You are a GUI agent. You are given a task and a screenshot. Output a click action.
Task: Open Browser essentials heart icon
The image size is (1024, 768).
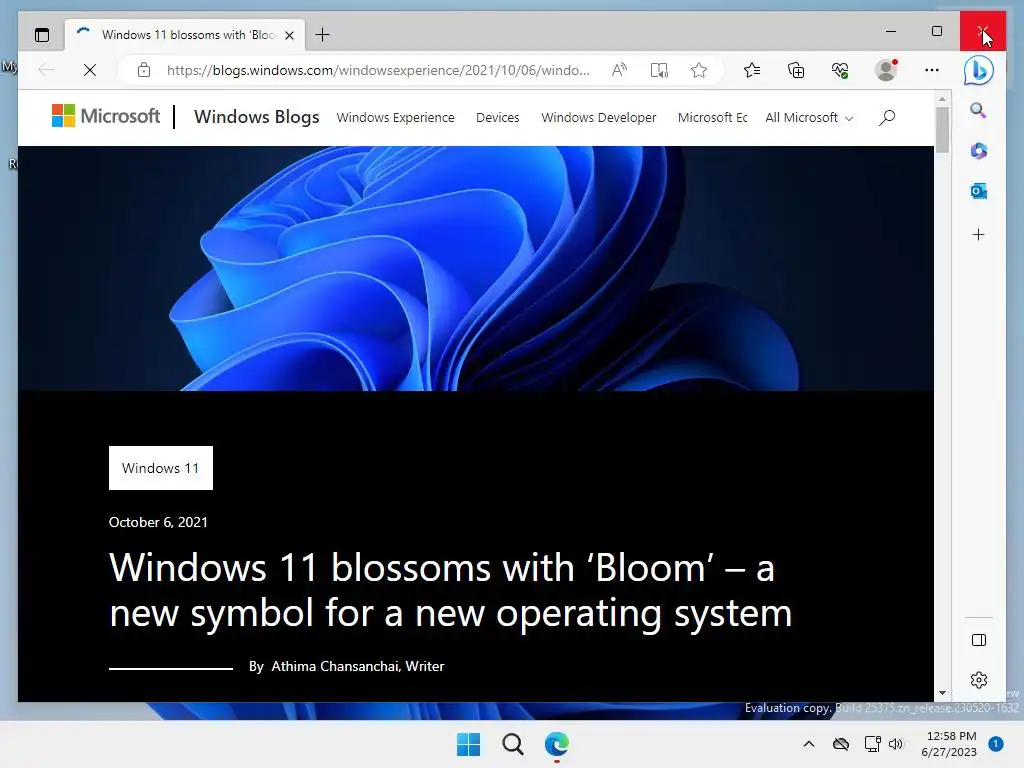point(840,70)
